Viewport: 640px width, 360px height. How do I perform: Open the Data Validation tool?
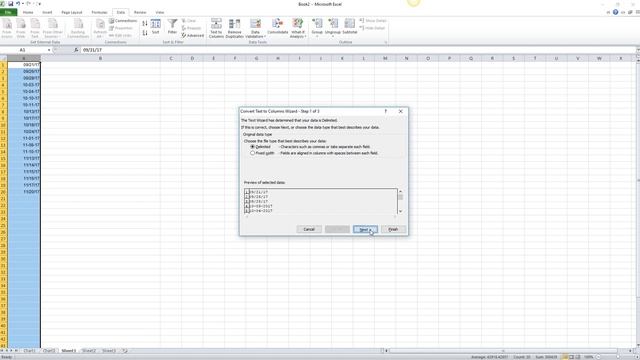[255, 28]
